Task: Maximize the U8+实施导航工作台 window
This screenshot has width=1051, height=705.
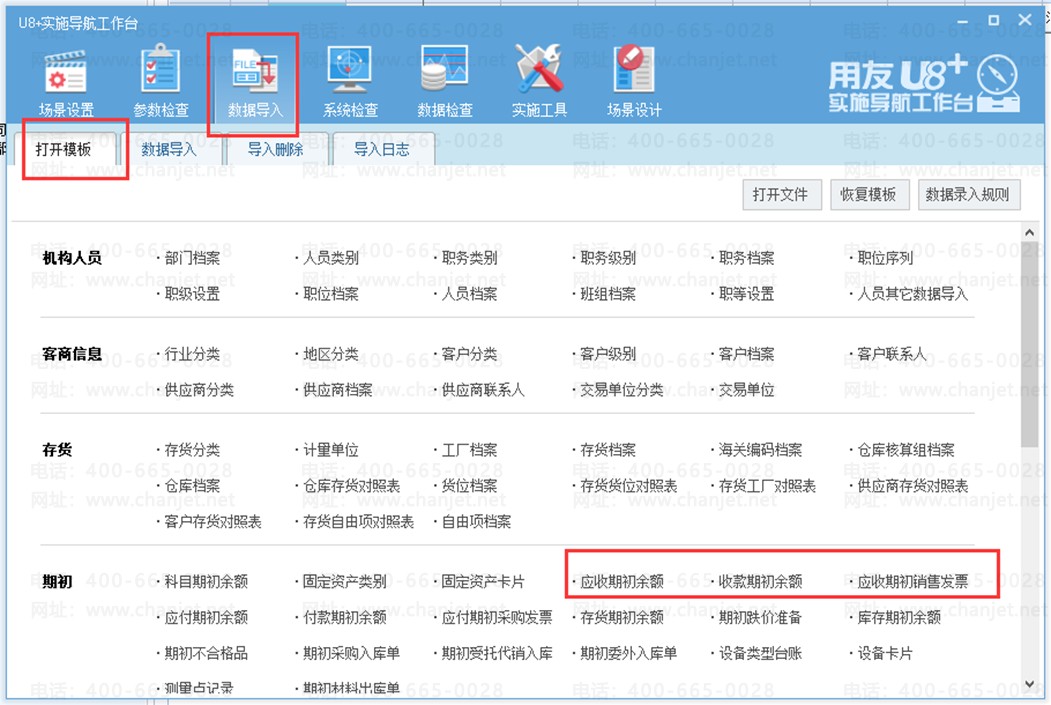Action: [993, 21]
